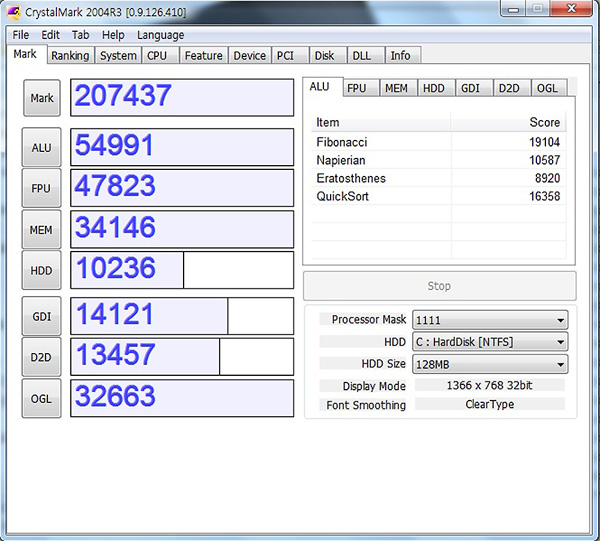This screenshot has width=600, height=541.
Task: Select the Napierian row
Action: point(439,160)
